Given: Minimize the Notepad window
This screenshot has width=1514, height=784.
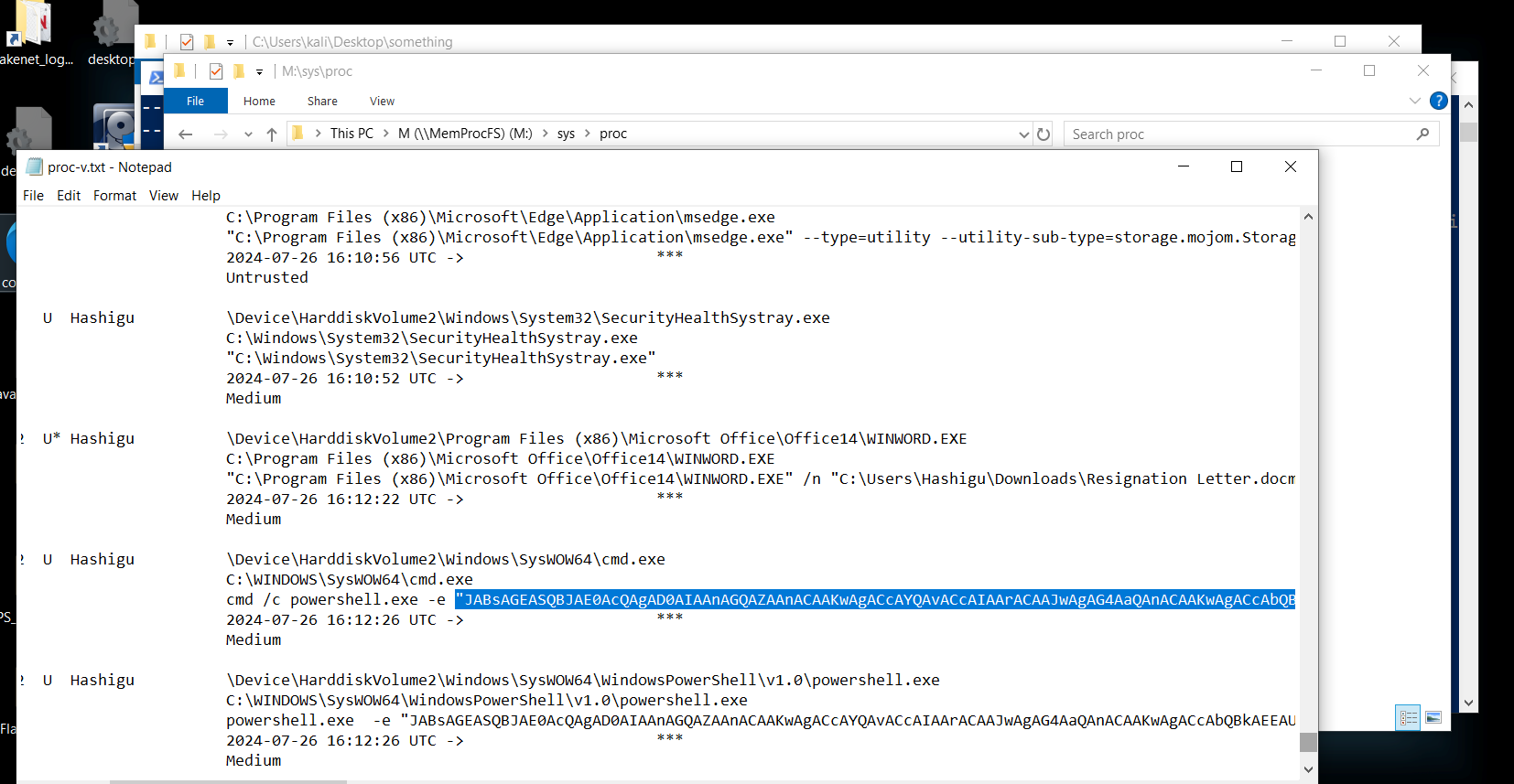Looking at the screenshot, I should pyautogui.click(x=1184, y=166).
